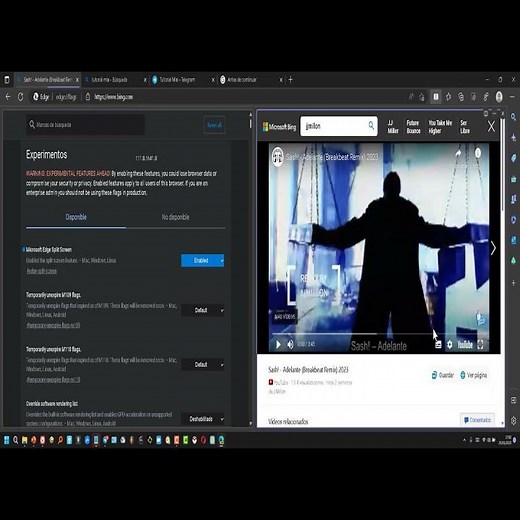Open the Windows Start menu
520x520 pixels.
pyautogui.click(x=7, y=440)
